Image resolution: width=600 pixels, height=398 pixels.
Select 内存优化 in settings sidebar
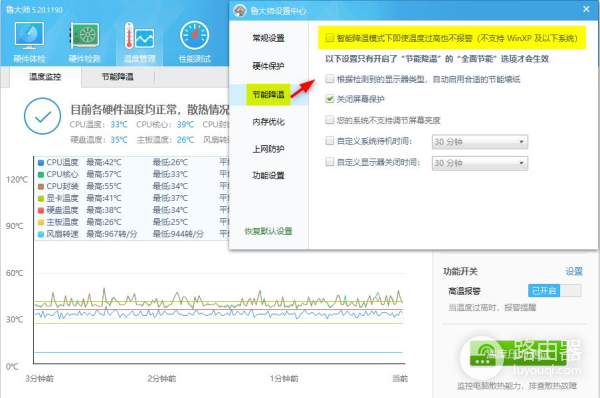268,122
